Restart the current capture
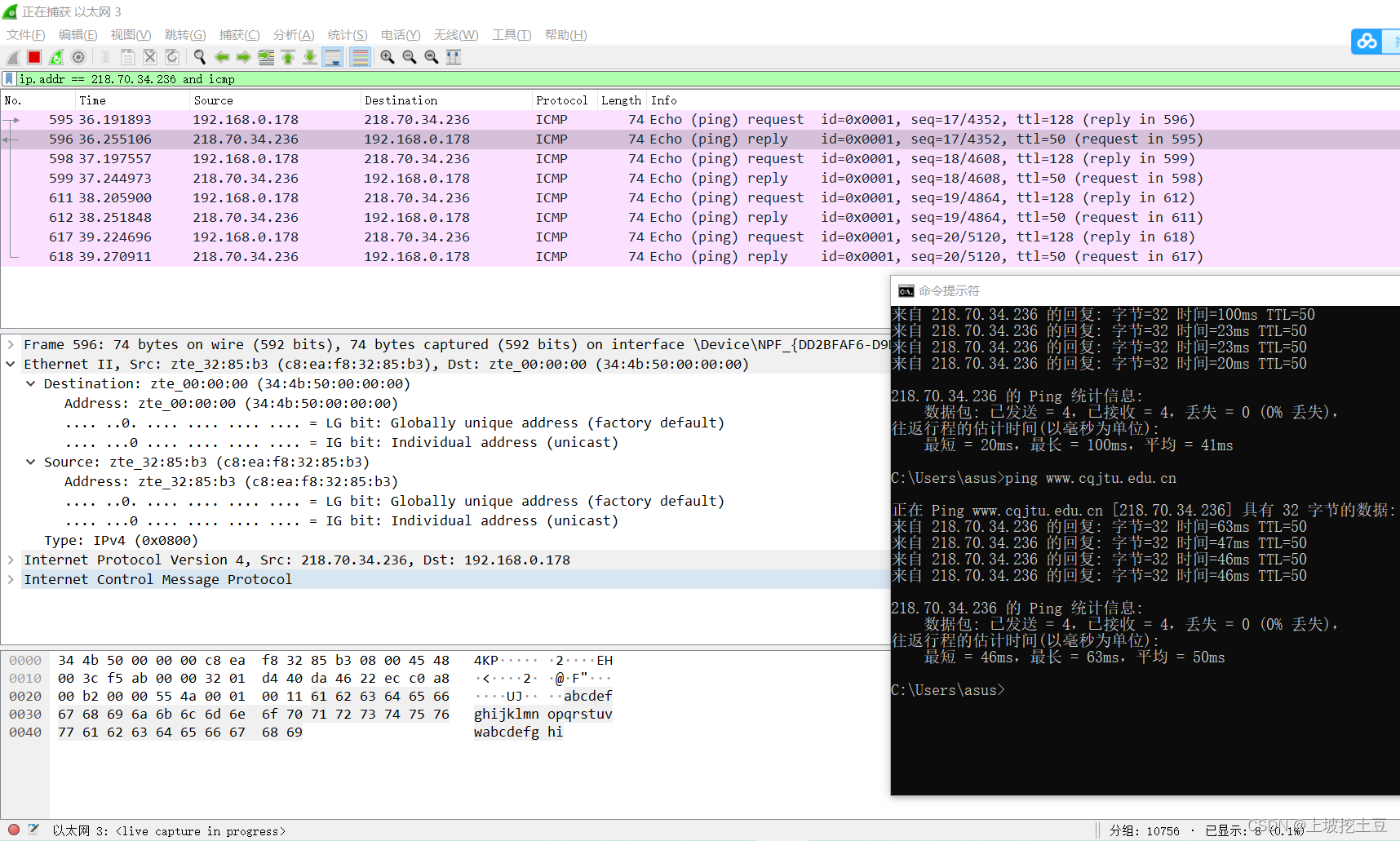Image resolution: width=1400 pixels, height=841 pixels. 56,57
